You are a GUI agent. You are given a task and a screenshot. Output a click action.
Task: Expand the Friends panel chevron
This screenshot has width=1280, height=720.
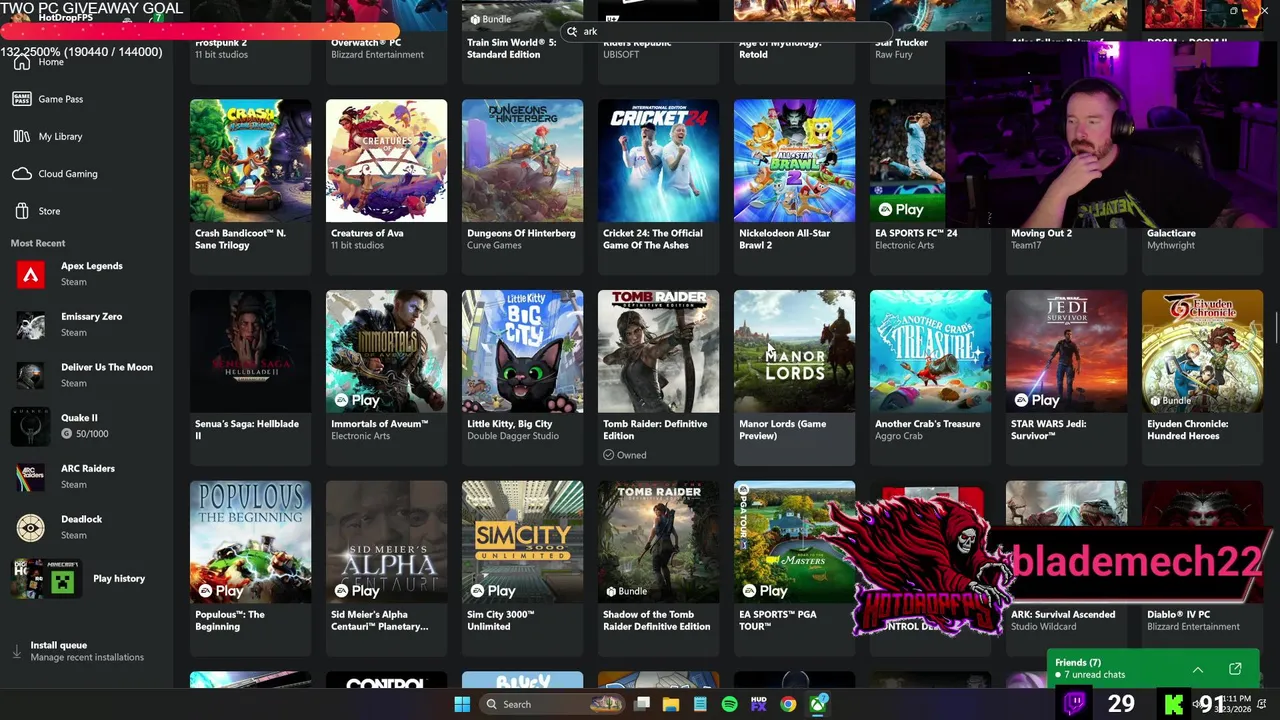point(1198,669)
